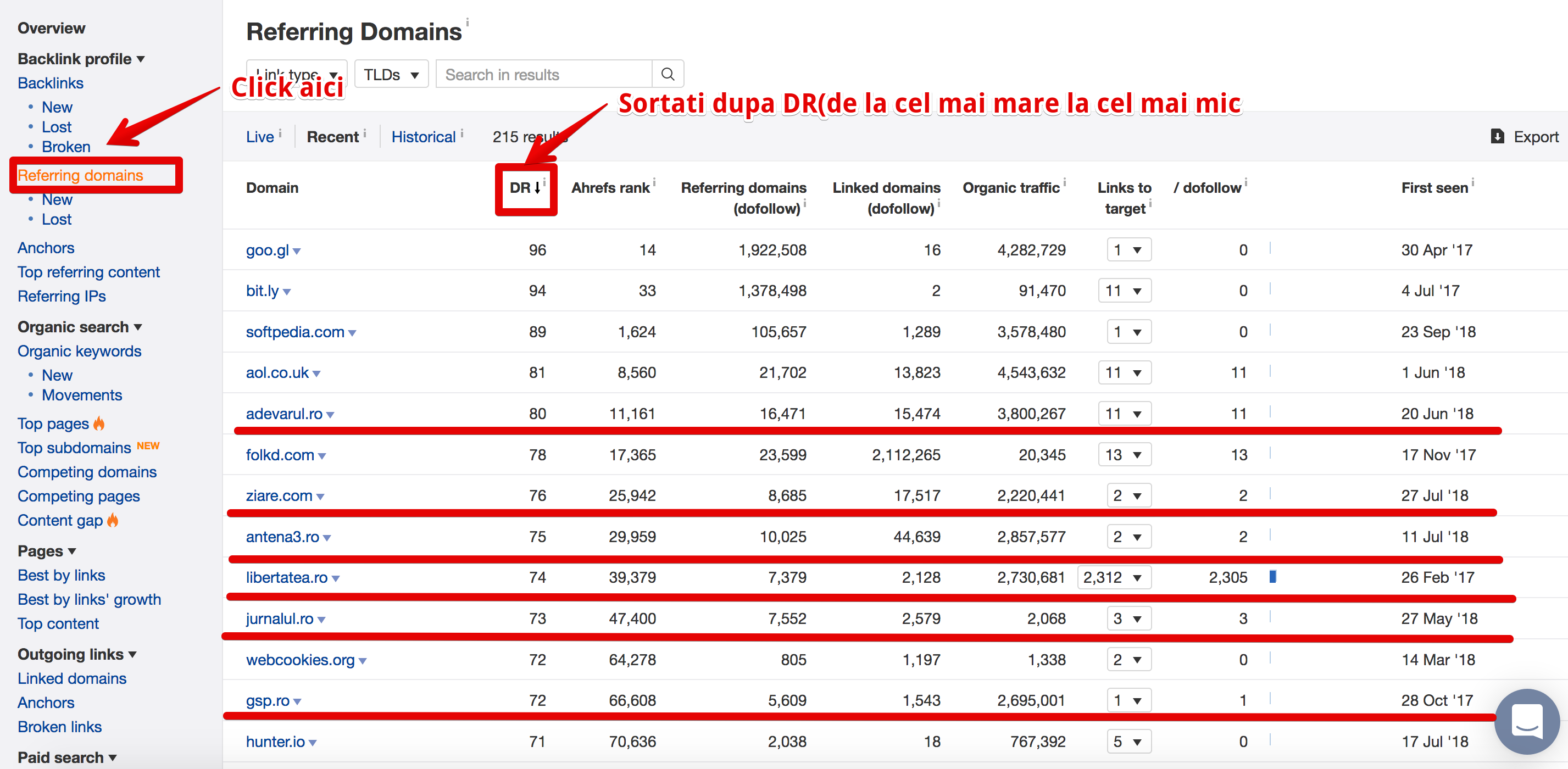The height and width of the screenshot is (769, 1568).
Task: Switch to the Recent tab
Action: pos(332,137)
